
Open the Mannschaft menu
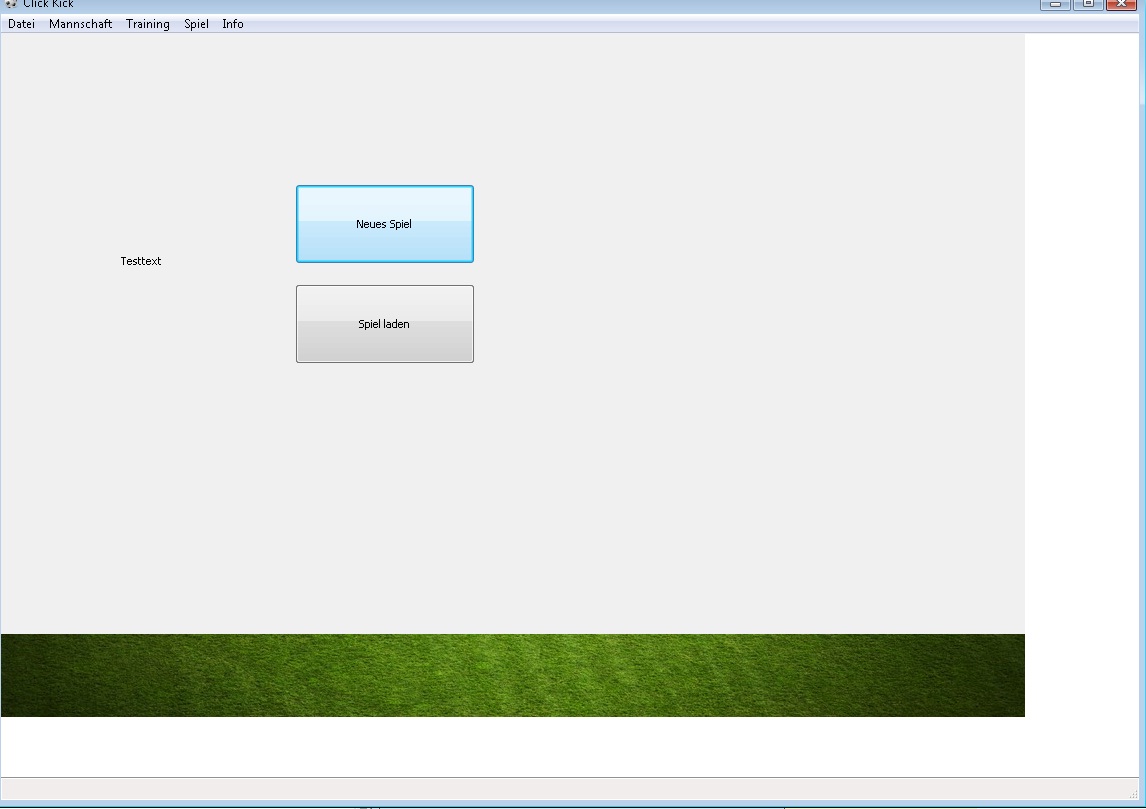(x=80, y=24)
